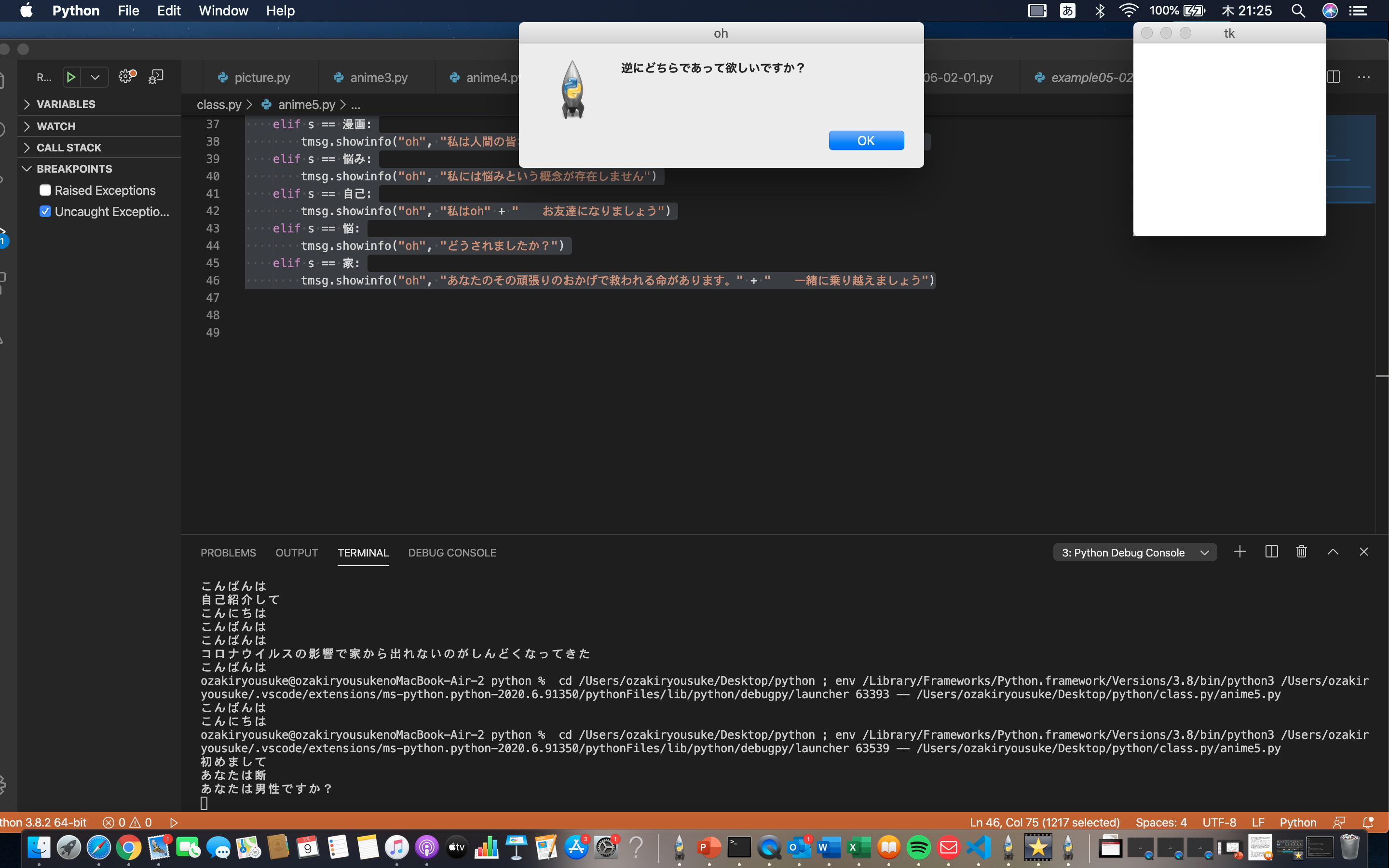Open Microsoft Excel from the Dock
The height and width of the screenshot is (868, 1389).
coord(858,847)
